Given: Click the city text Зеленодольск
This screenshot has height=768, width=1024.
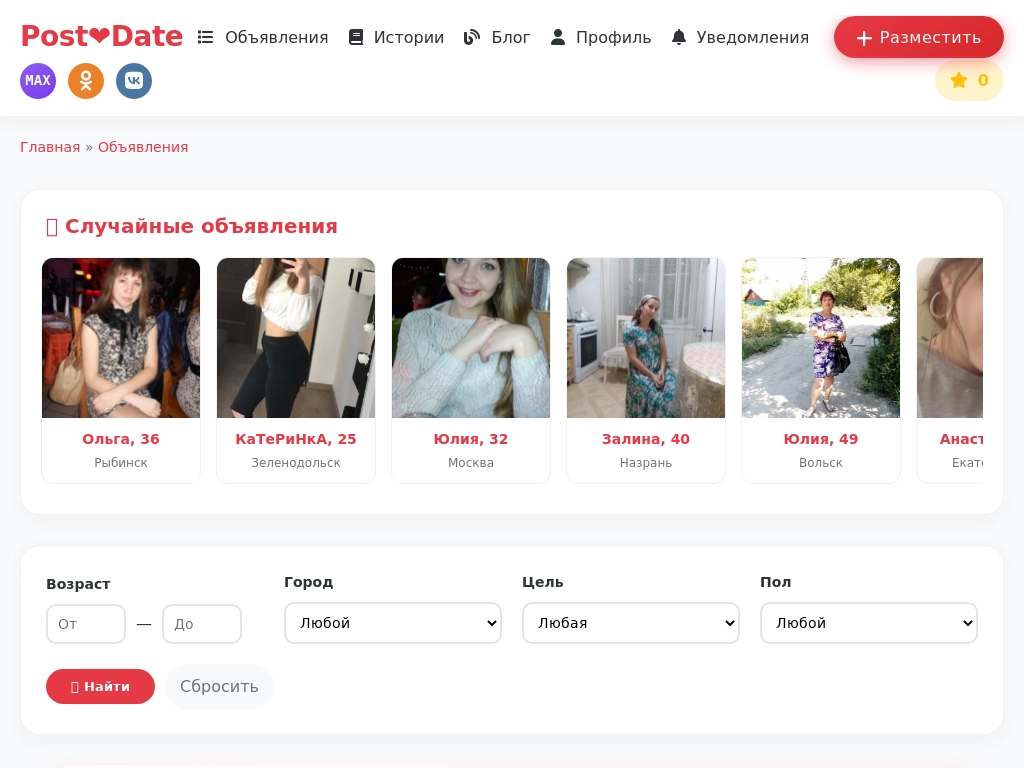Looking at the screenshot, I should coord(296,462).
